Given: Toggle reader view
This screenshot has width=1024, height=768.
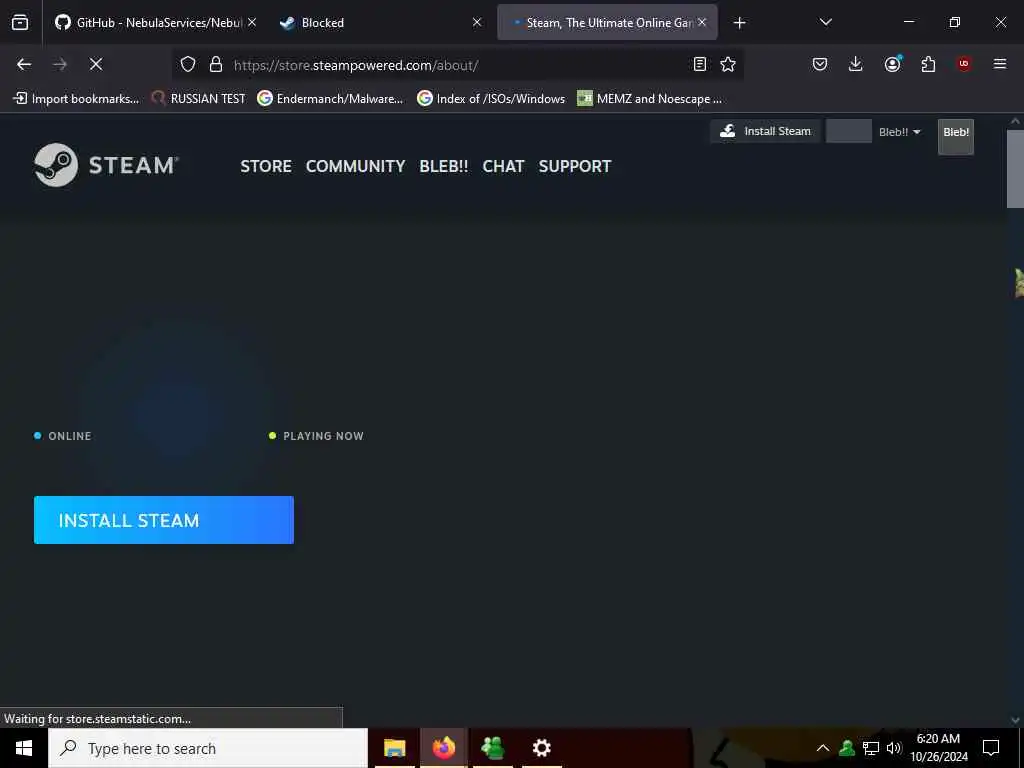Looking at the screenshot, I should [x=699, y=64].
